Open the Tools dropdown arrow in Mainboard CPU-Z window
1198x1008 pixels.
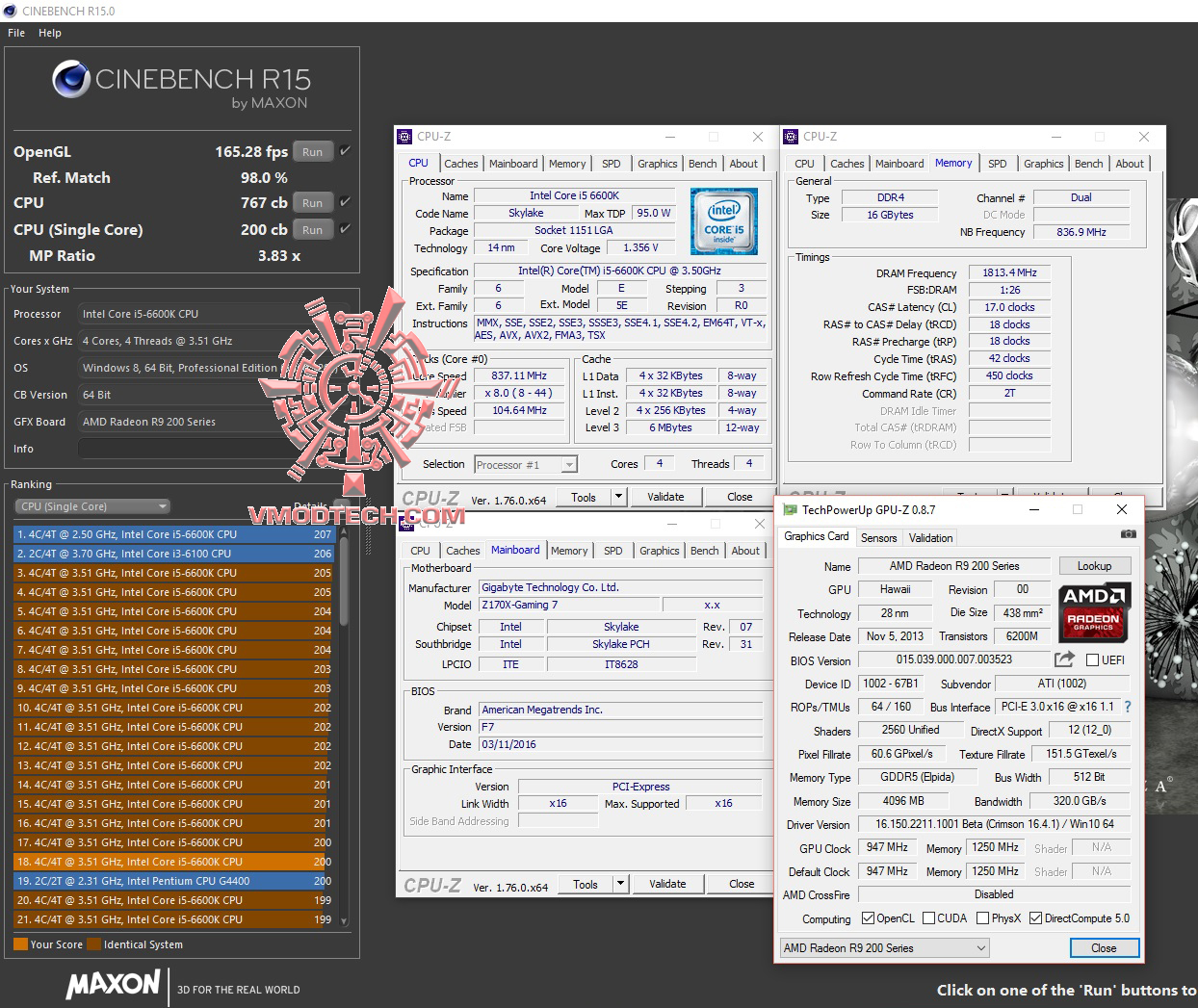(x=620, y=884)
